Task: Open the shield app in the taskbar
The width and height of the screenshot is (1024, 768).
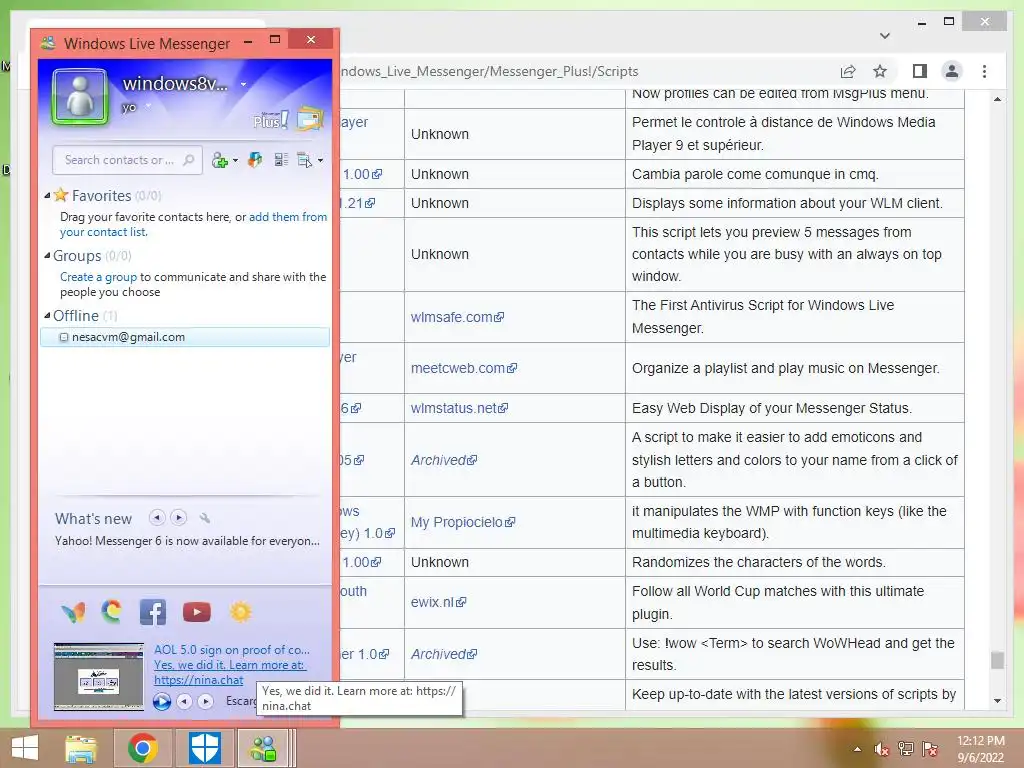Action: [204, 748]
